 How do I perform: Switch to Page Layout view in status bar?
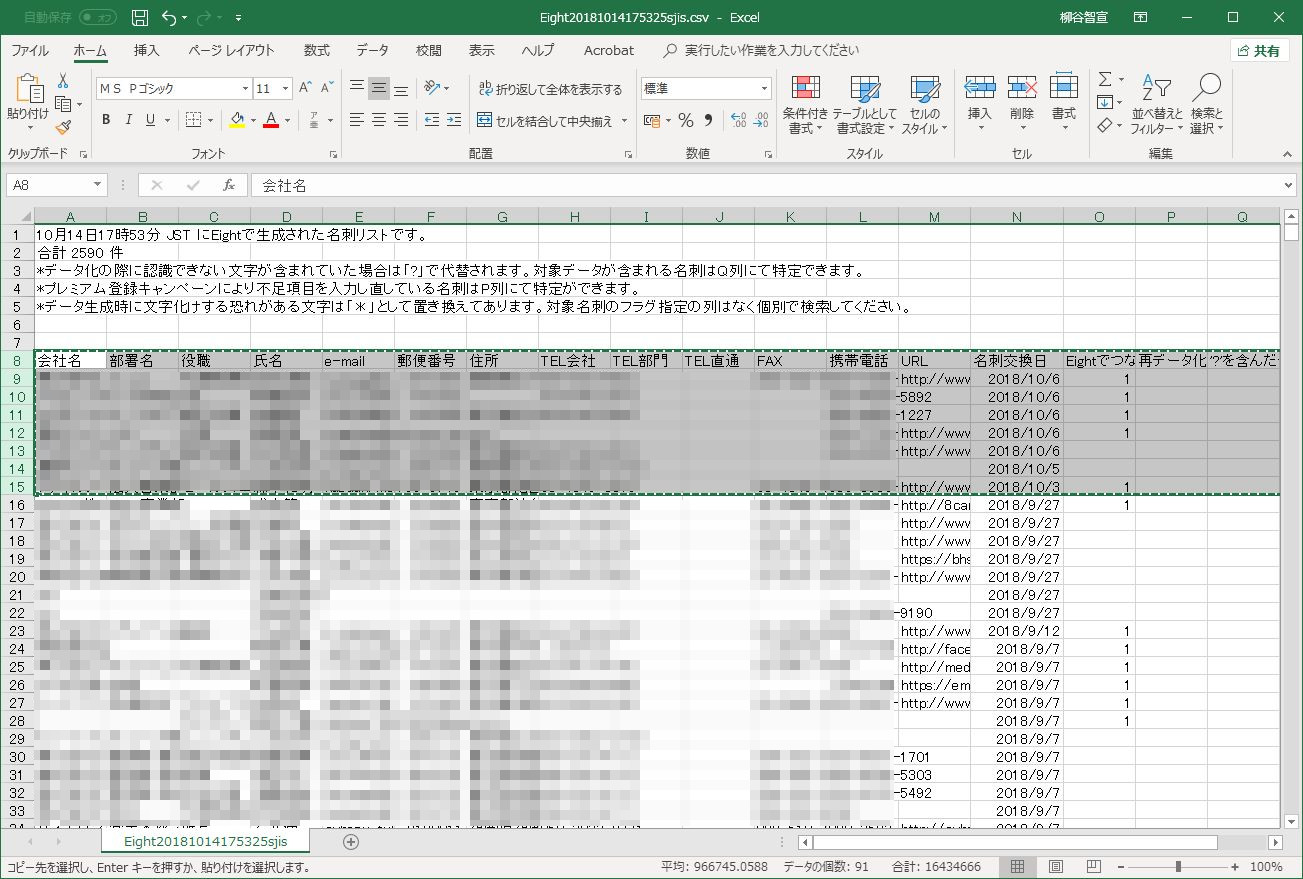(x=1056, y=867)
